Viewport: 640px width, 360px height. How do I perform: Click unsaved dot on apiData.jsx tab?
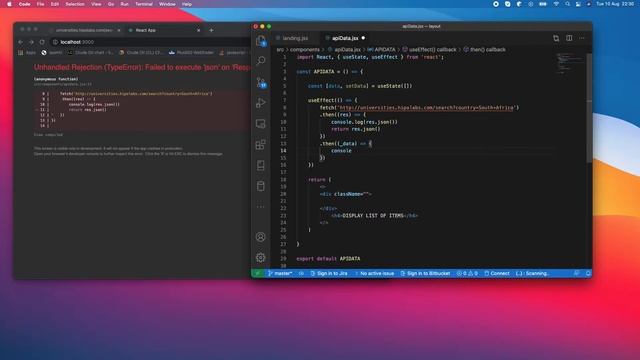coord(363,38)
